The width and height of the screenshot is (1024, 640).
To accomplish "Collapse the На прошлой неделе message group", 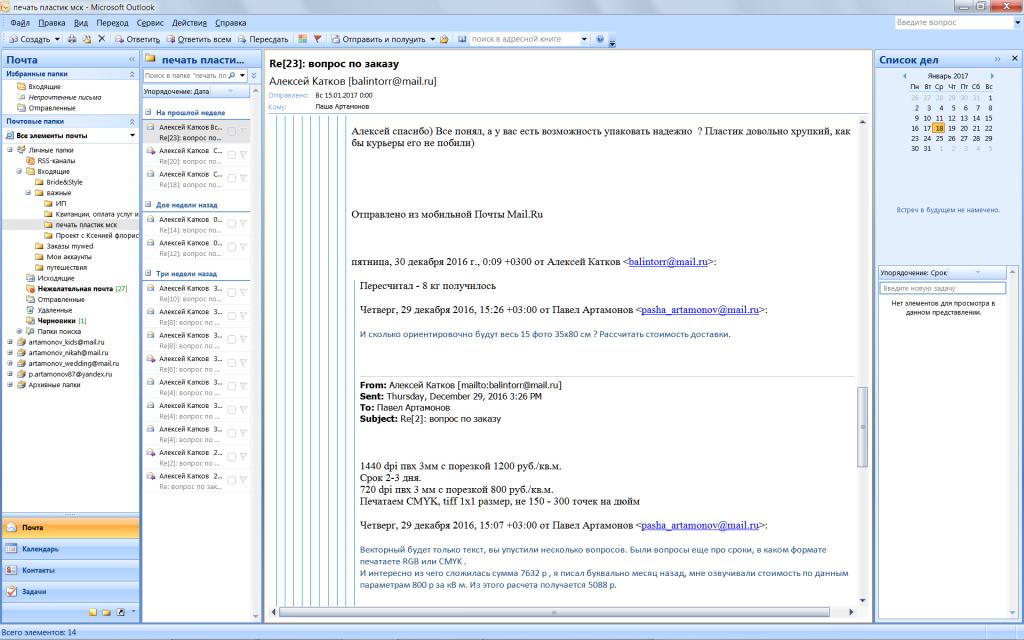I will point(148,112).
